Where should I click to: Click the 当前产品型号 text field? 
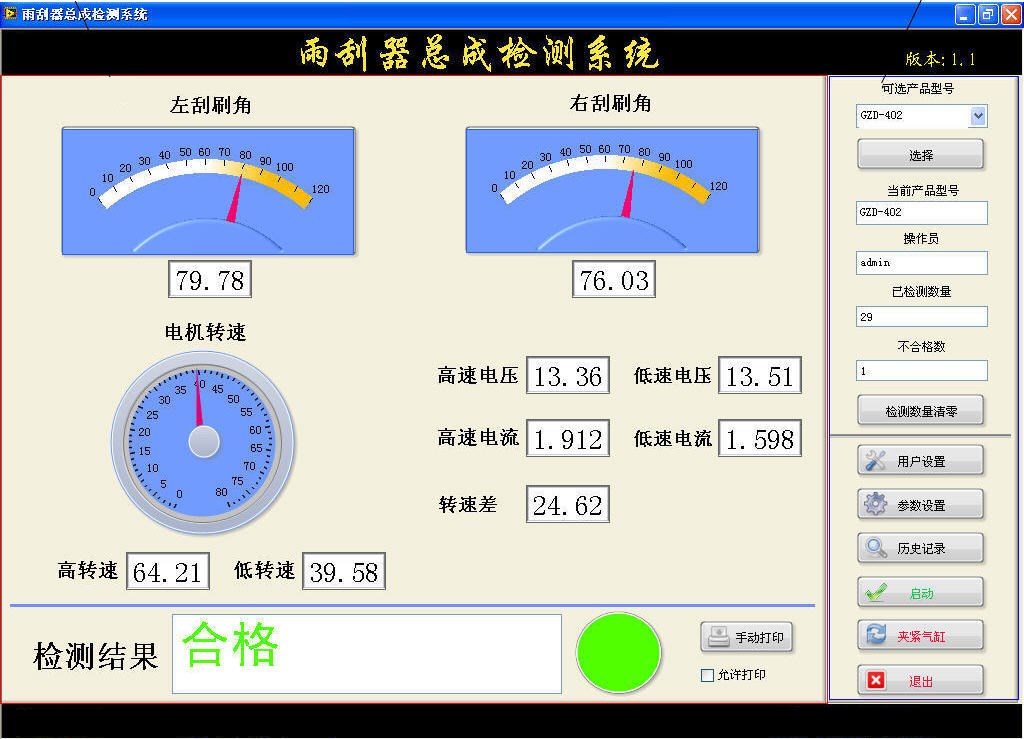point(921,213)
